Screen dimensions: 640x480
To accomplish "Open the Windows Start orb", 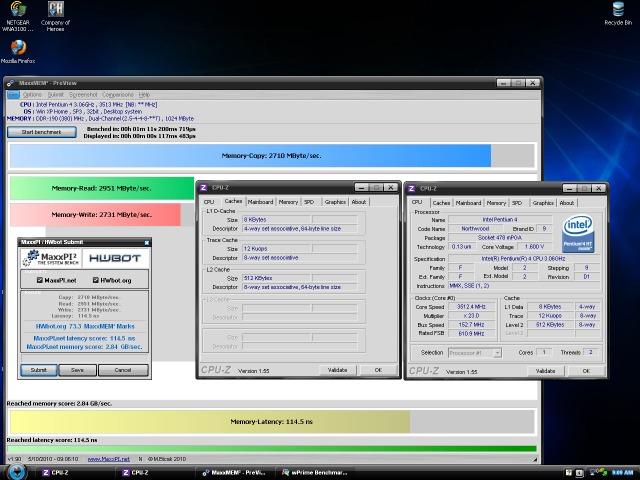I will [17, 472].
